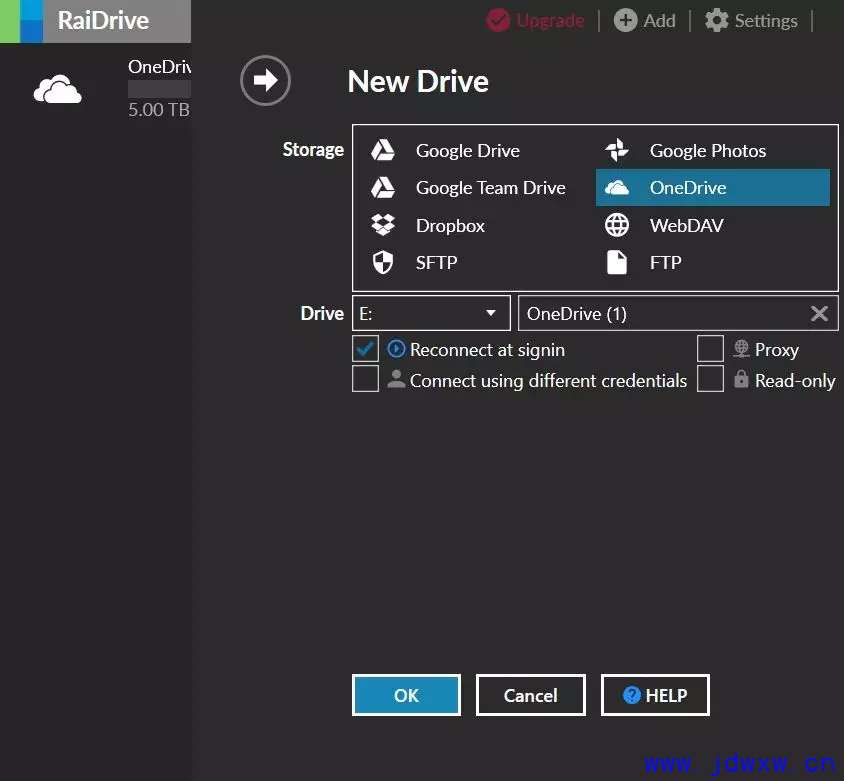Click the Upgrade checkmark icon
Image resolution: width=844 pixels, height=781 pixels.
(498, 20)
